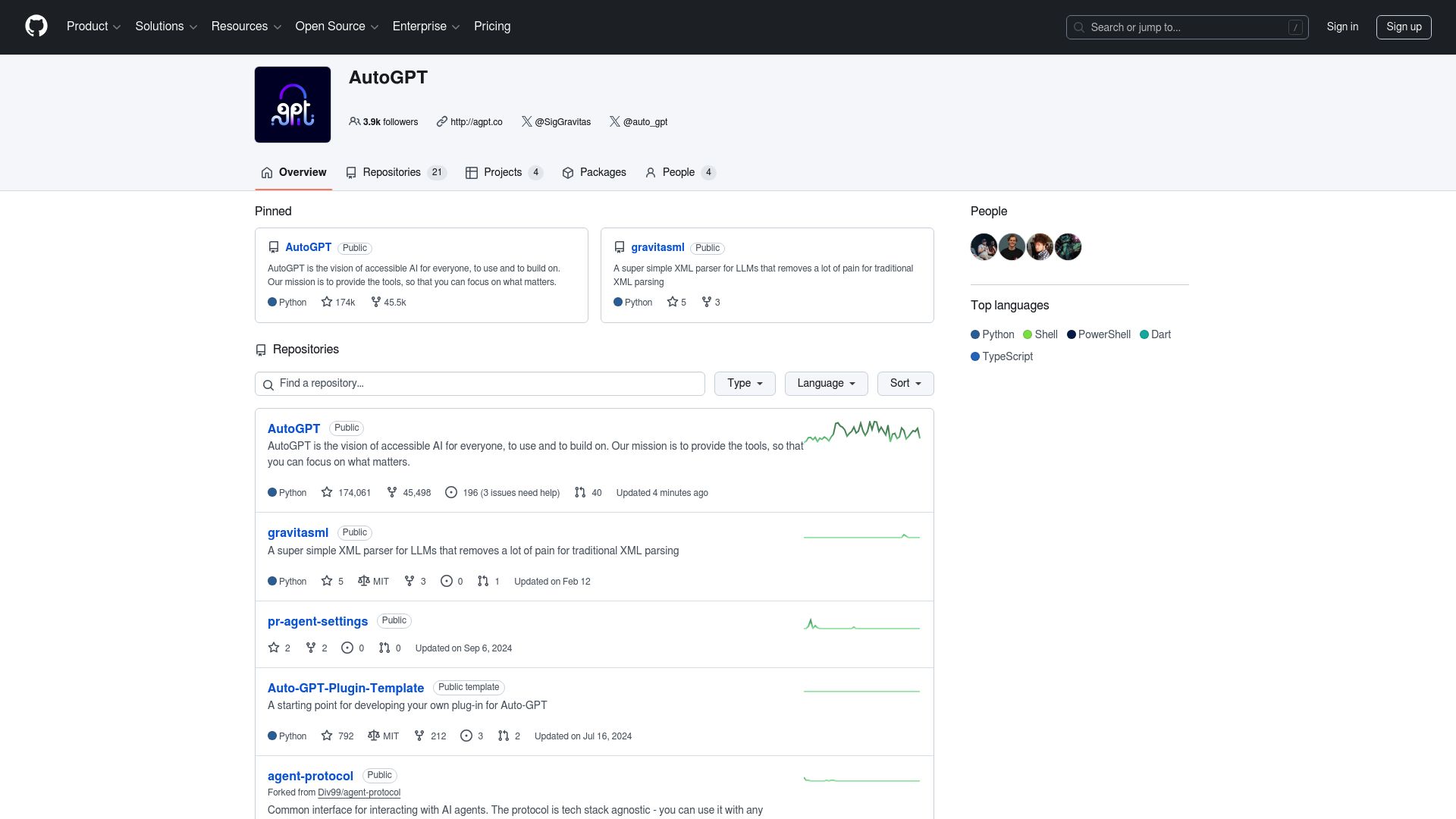Select the Overview tab
The height and width of the screenshot is (819, 1456).
coord(293,173)
